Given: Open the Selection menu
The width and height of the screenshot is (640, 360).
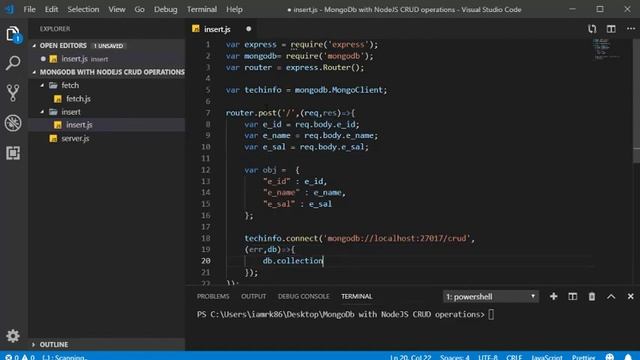Looking at the screenshot, I should point(83,9).
